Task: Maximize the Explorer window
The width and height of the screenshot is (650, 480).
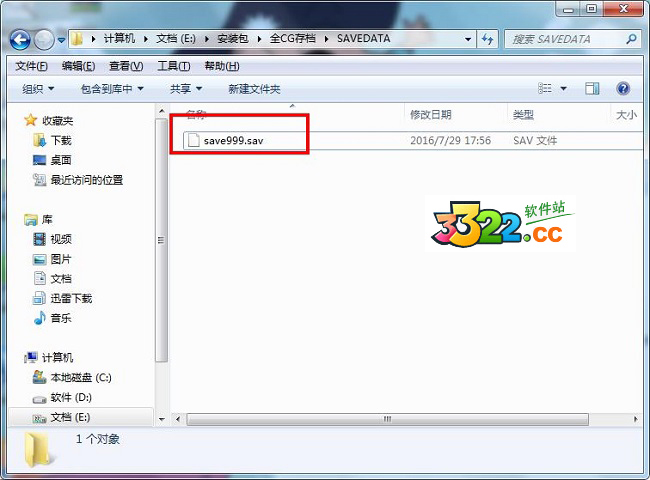Action: 592,8
